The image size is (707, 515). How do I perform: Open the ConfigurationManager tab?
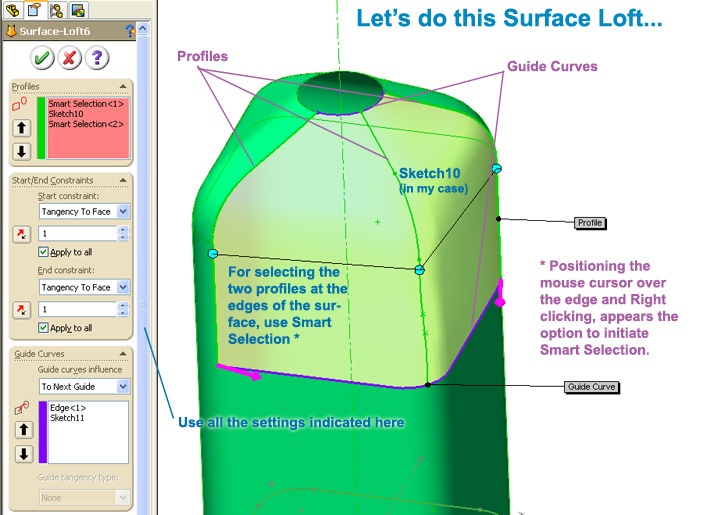pyautogui.click(x=56, y=9)
